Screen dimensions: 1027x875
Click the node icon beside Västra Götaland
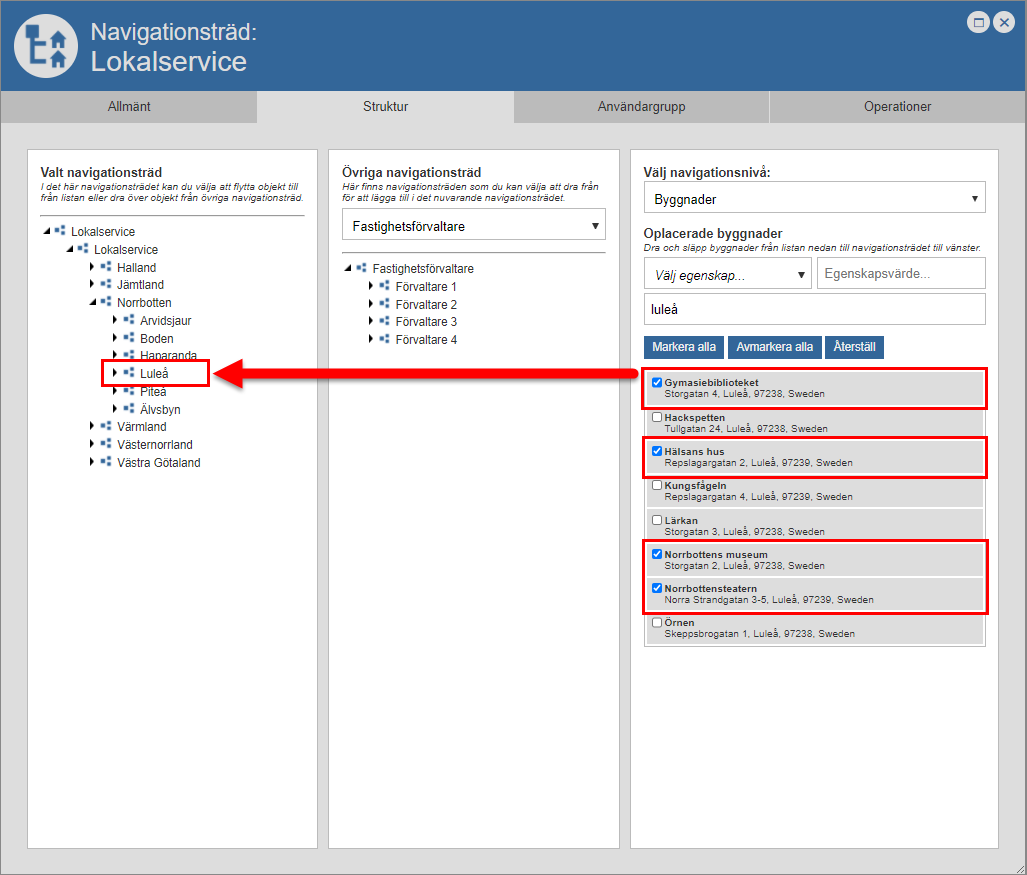coord(106,462)
